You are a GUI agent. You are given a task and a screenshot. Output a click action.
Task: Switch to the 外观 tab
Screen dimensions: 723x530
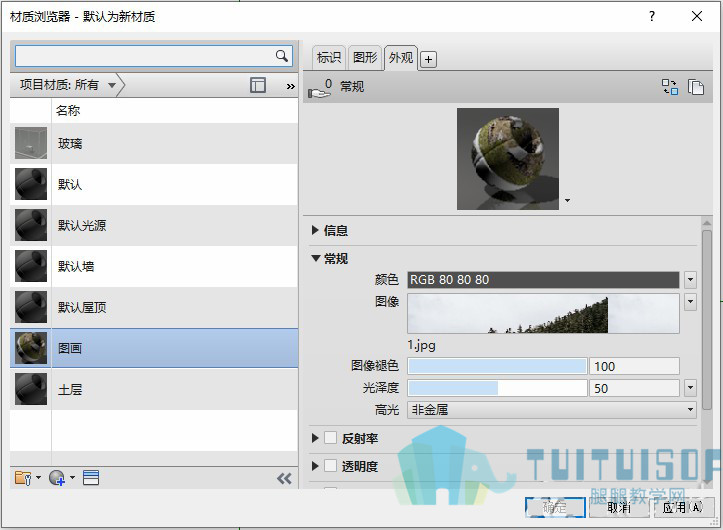(401, 58)
